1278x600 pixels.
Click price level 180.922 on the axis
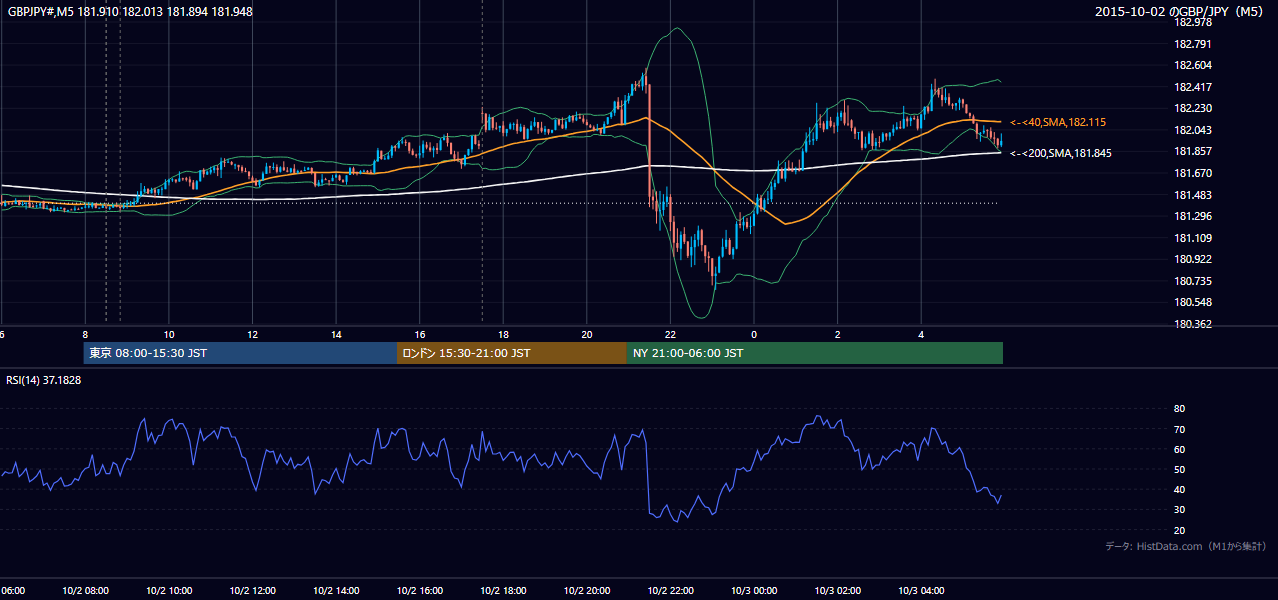coord(1193,259)
